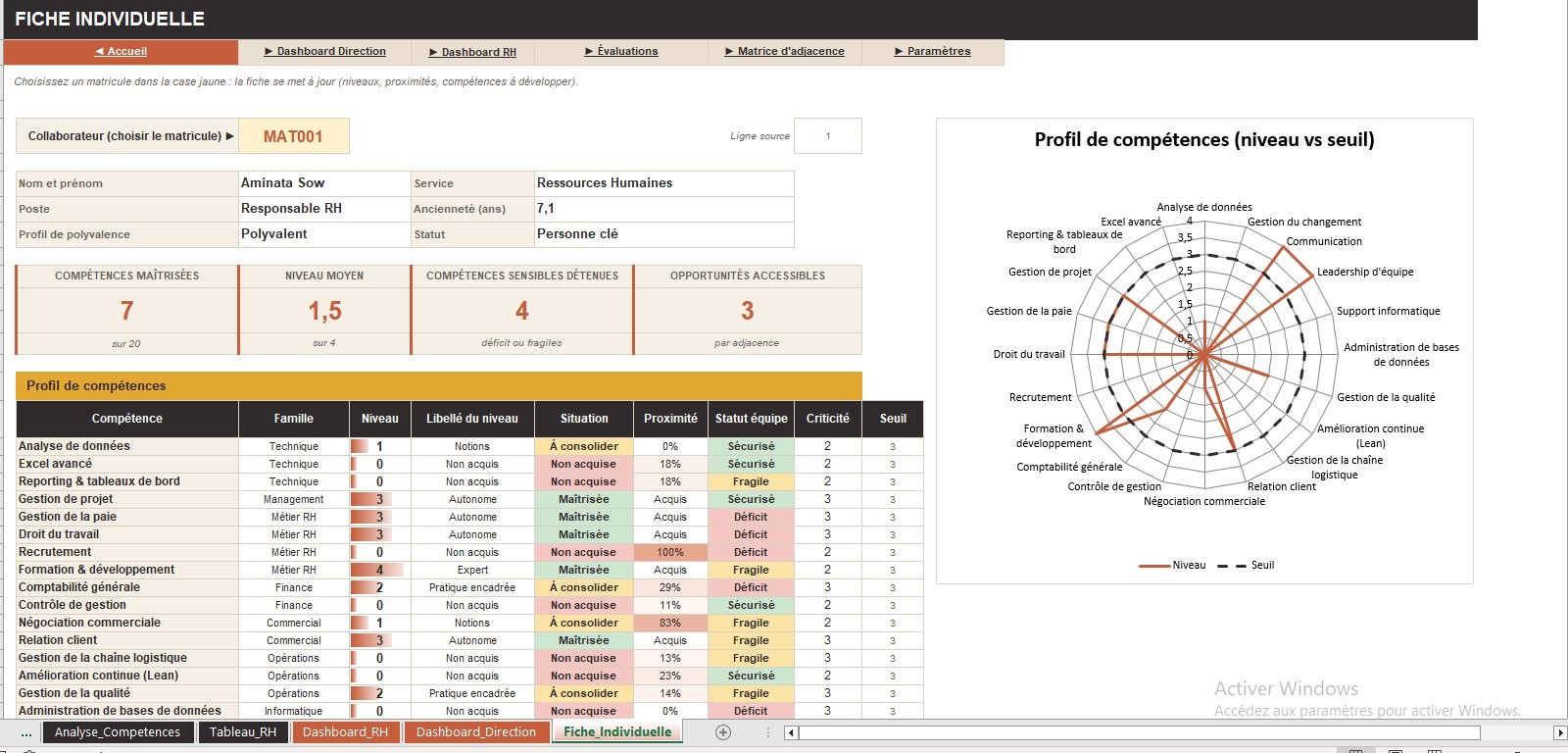Select the Criticité column header
The width and height of the screenshot is (1568, 753).
[x=828, y=419]
